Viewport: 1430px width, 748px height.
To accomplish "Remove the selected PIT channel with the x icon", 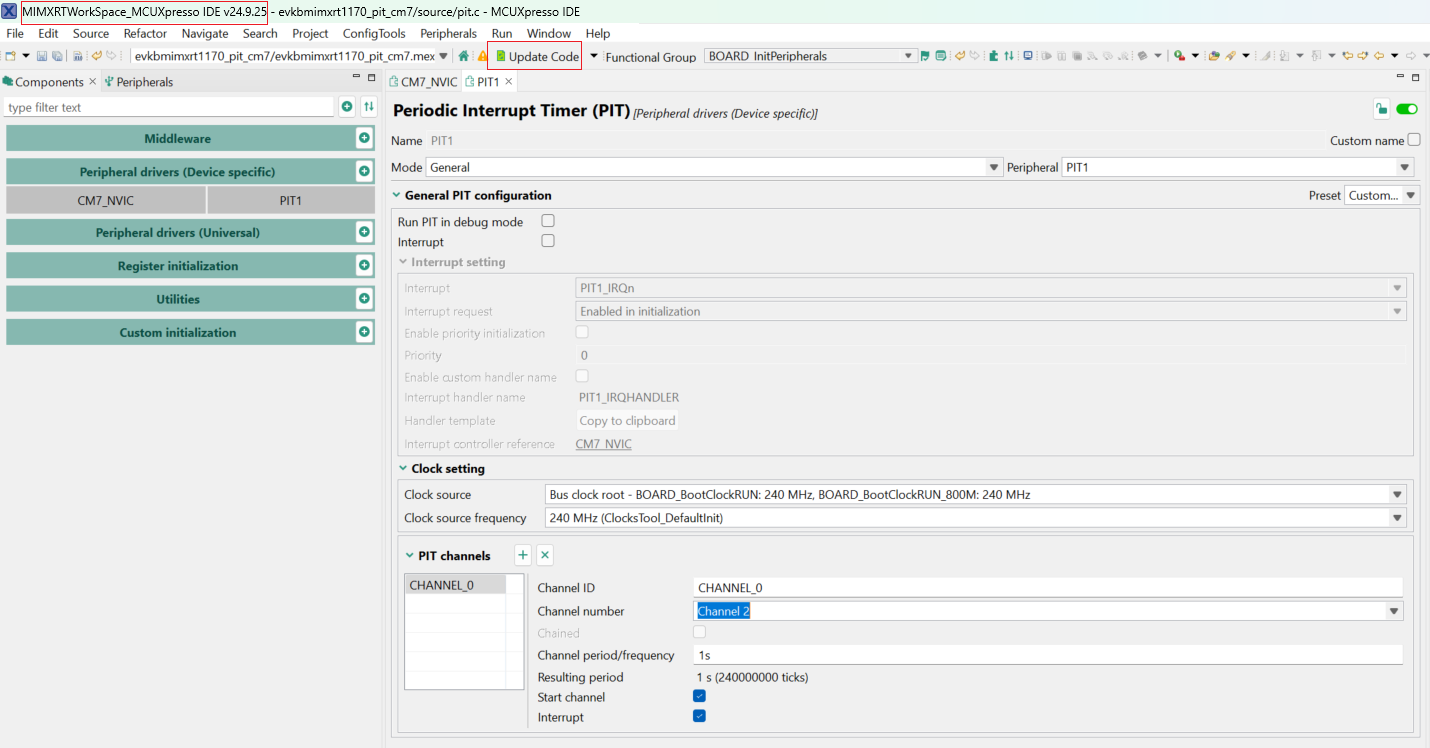I will (544, 554).
